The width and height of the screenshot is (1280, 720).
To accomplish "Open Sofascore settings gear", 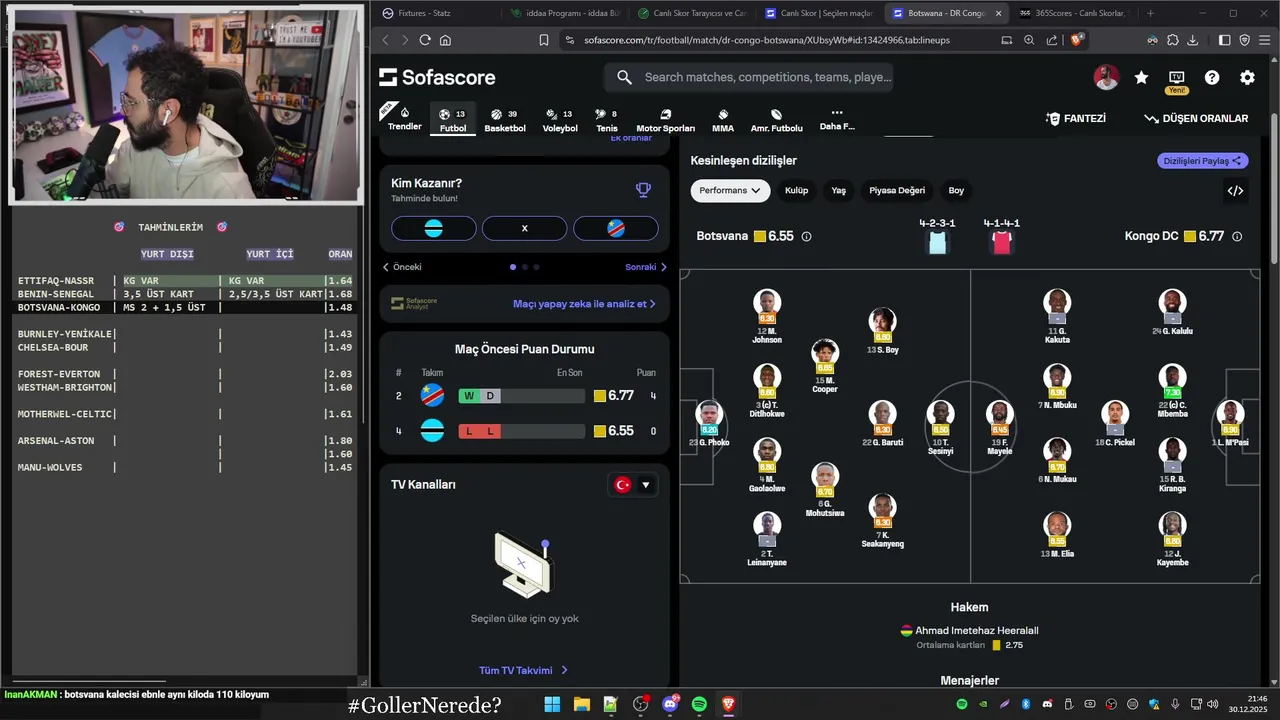I will pos(1247,77).
